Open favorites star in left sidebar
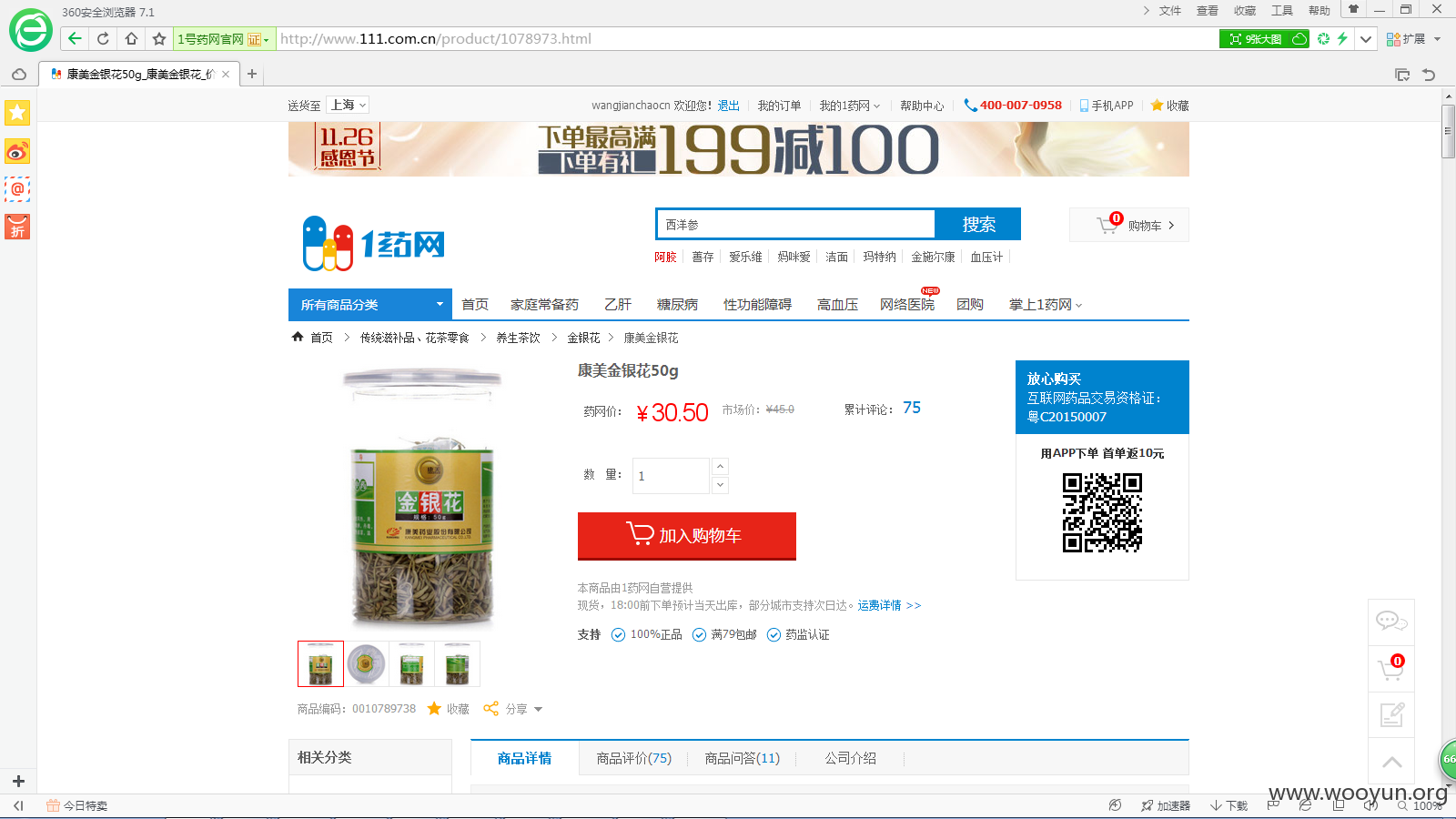 pos(17,112)
